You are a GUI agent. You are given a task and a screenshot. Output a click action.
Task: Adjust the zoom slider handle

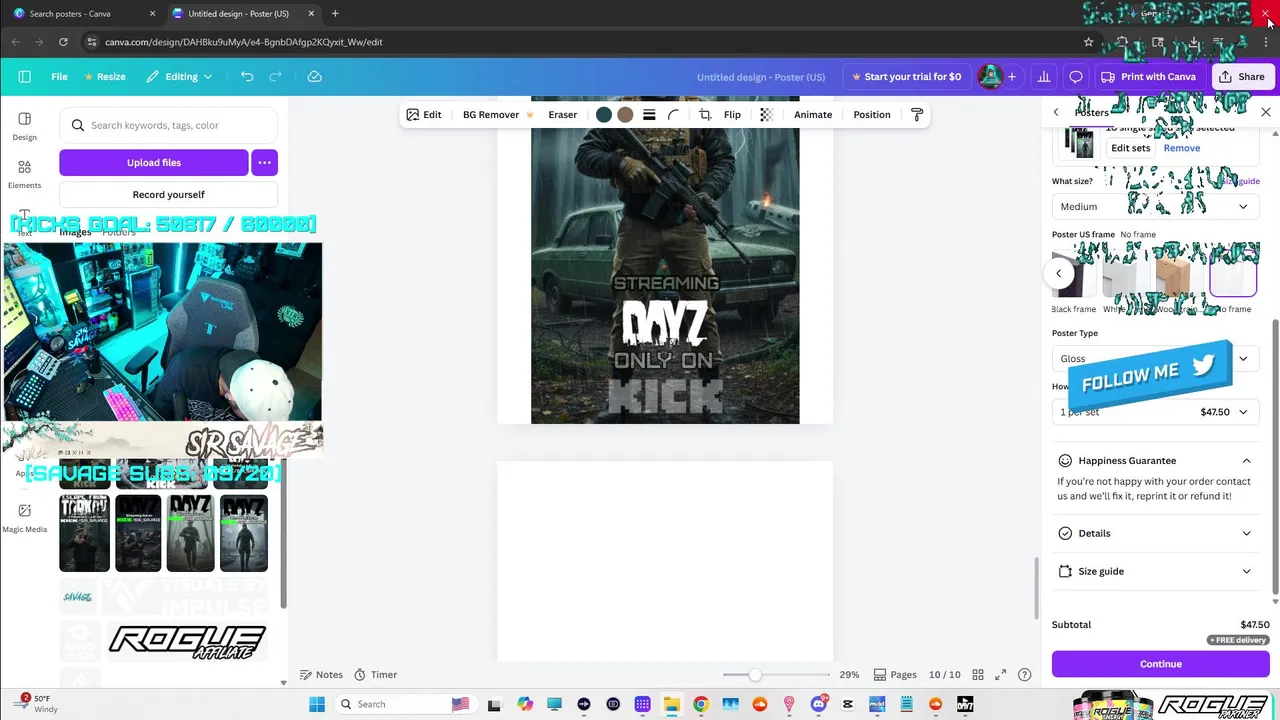755,675
